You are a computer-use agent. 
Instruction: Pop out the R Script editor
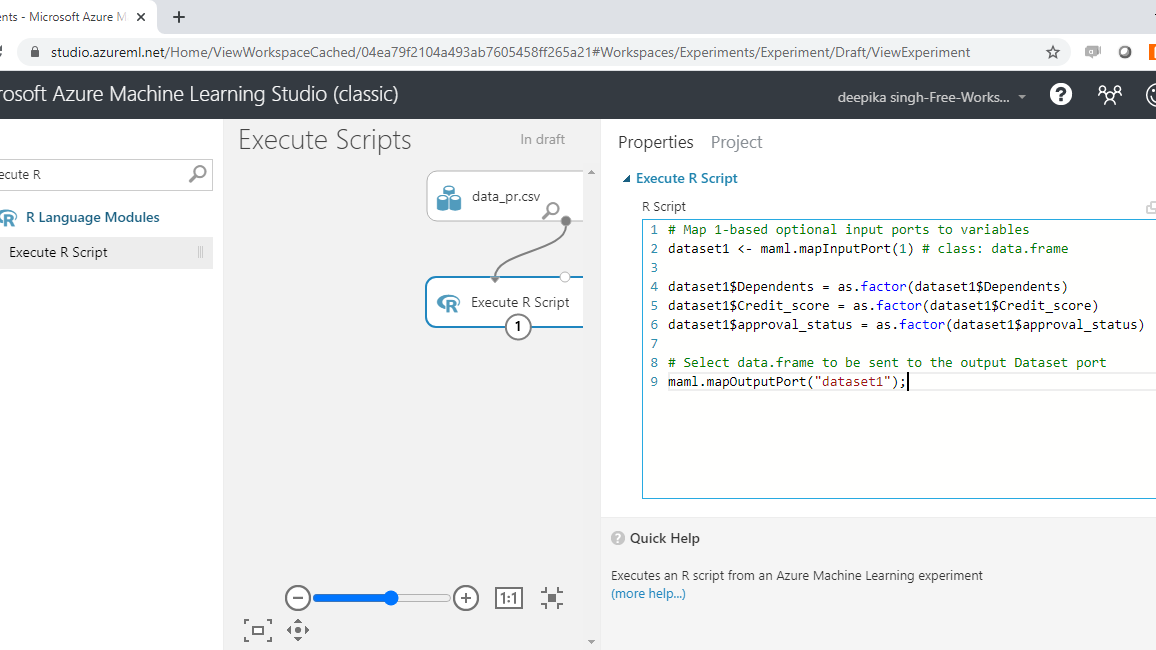(1151, 208)
